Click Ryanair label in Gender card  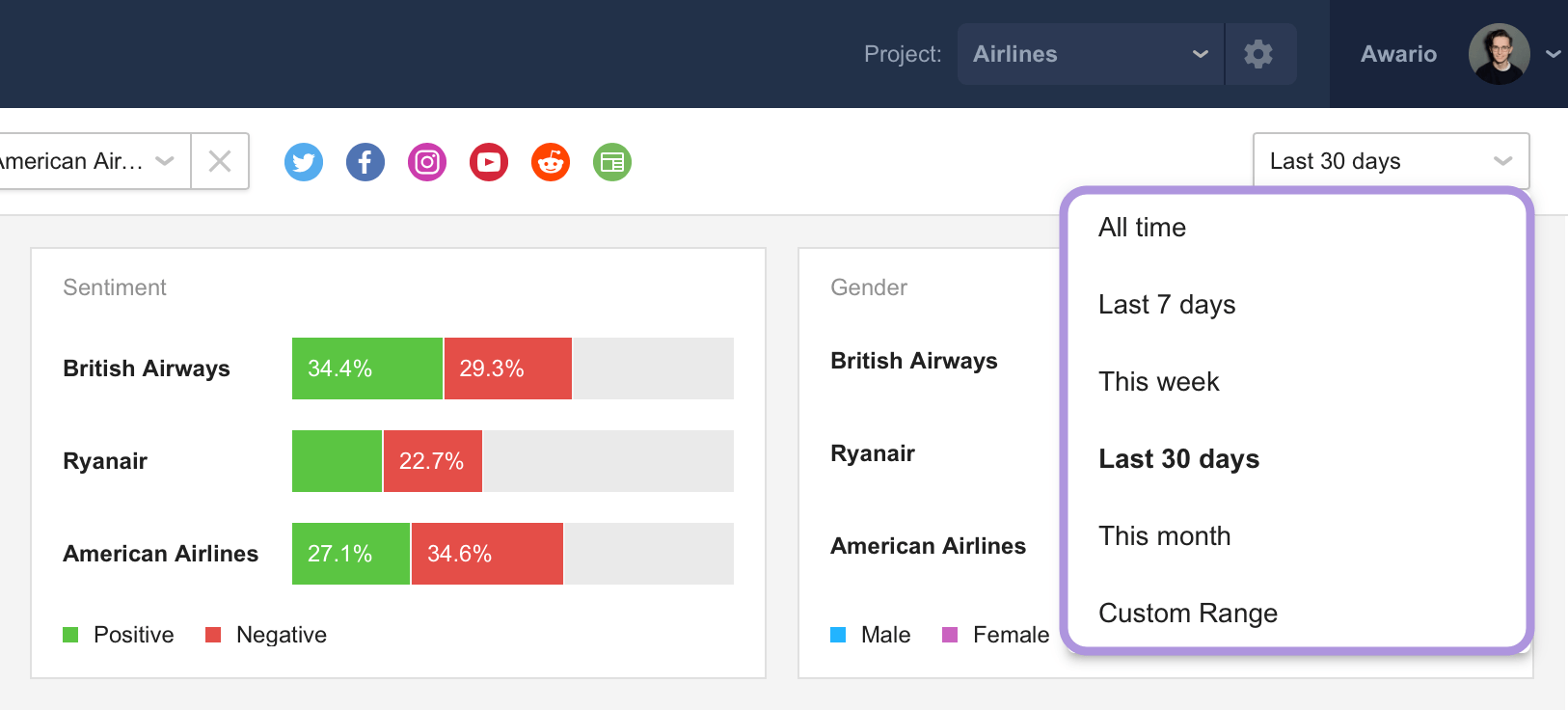point(873,453)
